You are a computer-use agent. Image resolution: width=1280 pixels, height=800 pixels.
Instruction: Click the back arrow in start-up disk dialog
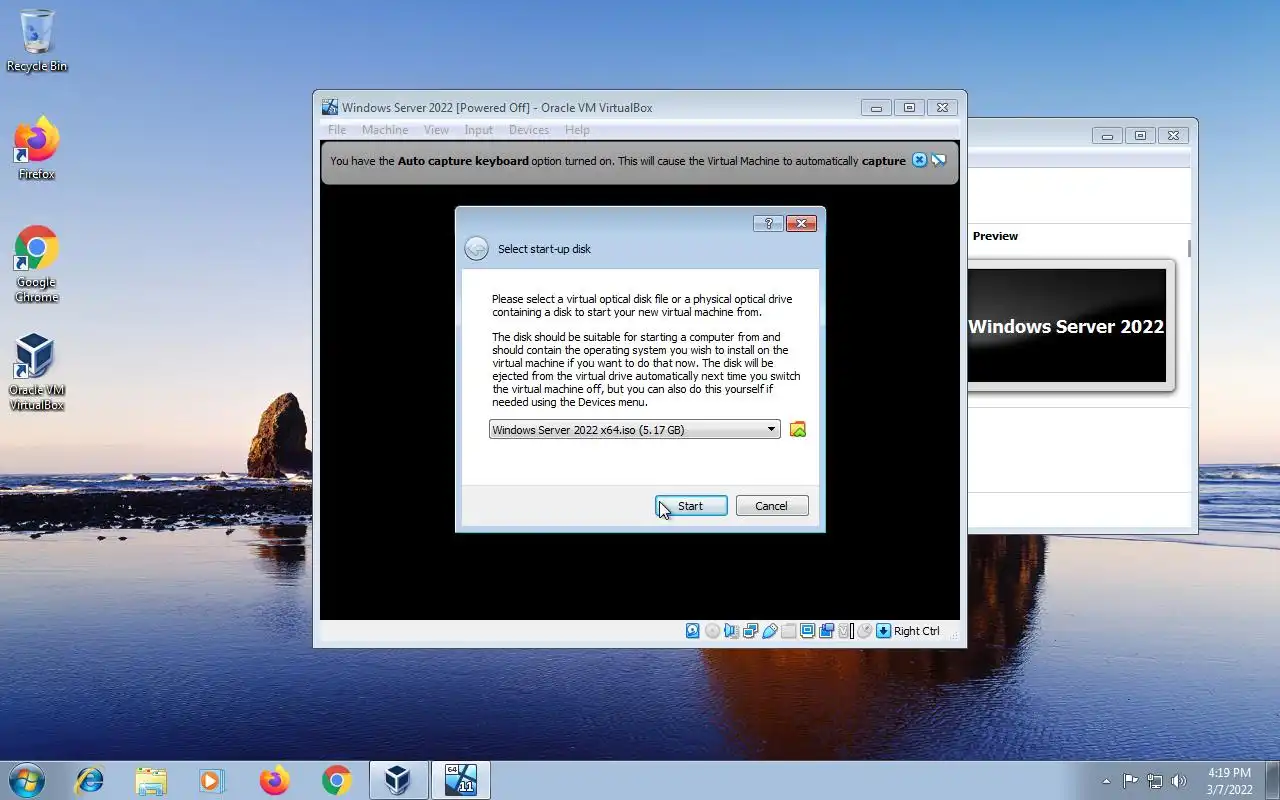point(477,249)
